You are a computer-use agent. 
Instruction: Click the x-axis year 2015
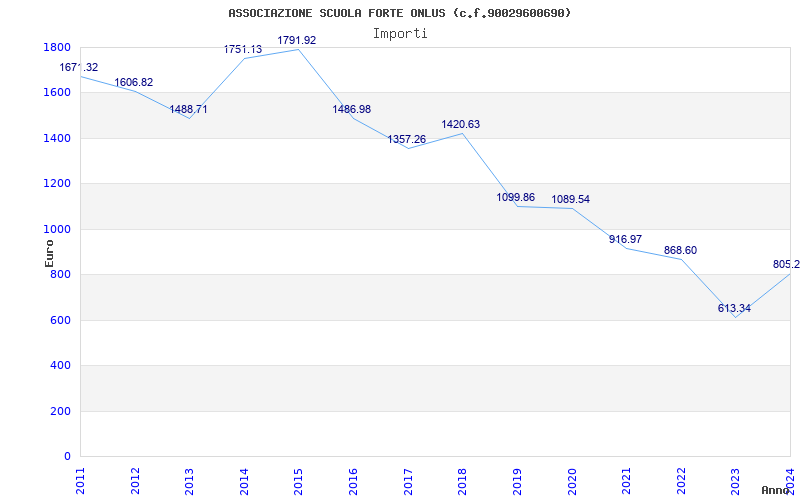pyautogui.click(x=298, y=481)
